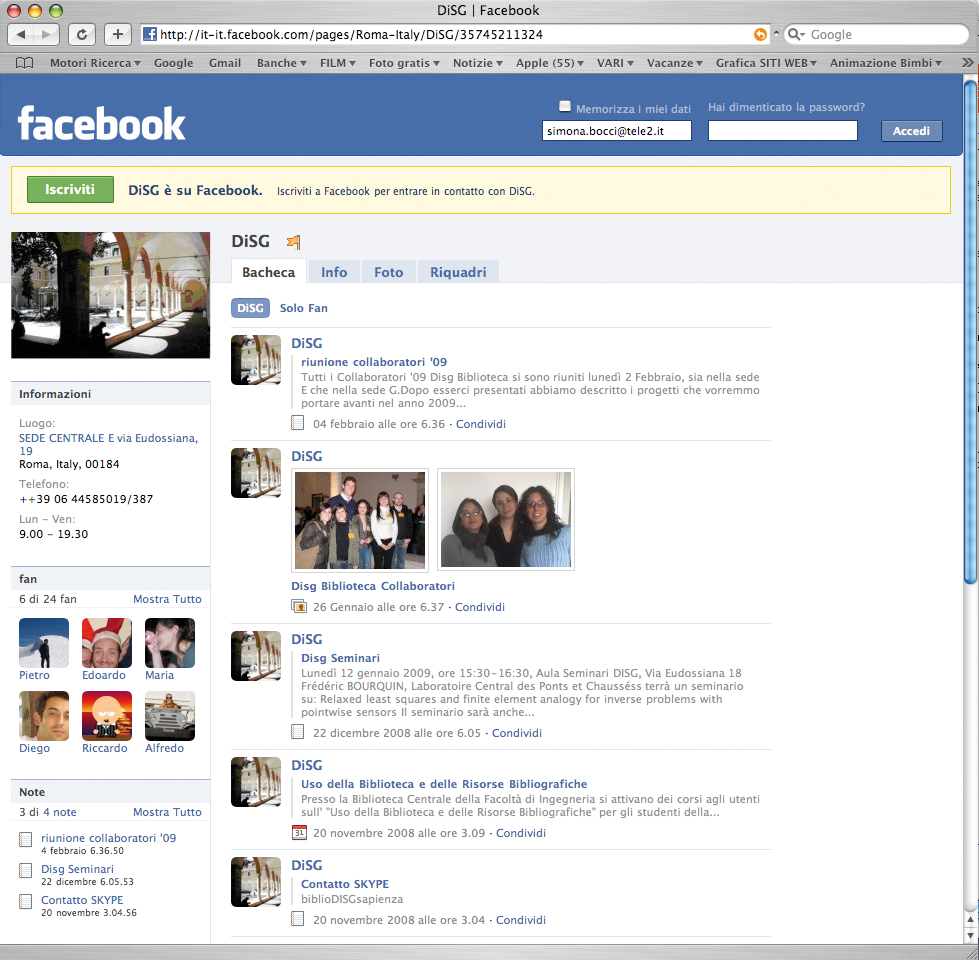Add a bookmark with the plus button
The width and height of the screenshot is (979, 960).
[x=117, y=34]
